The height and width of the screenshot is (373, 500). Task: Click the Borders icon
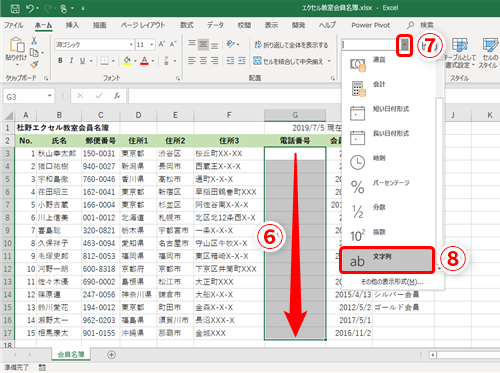(x=104, y=61)
